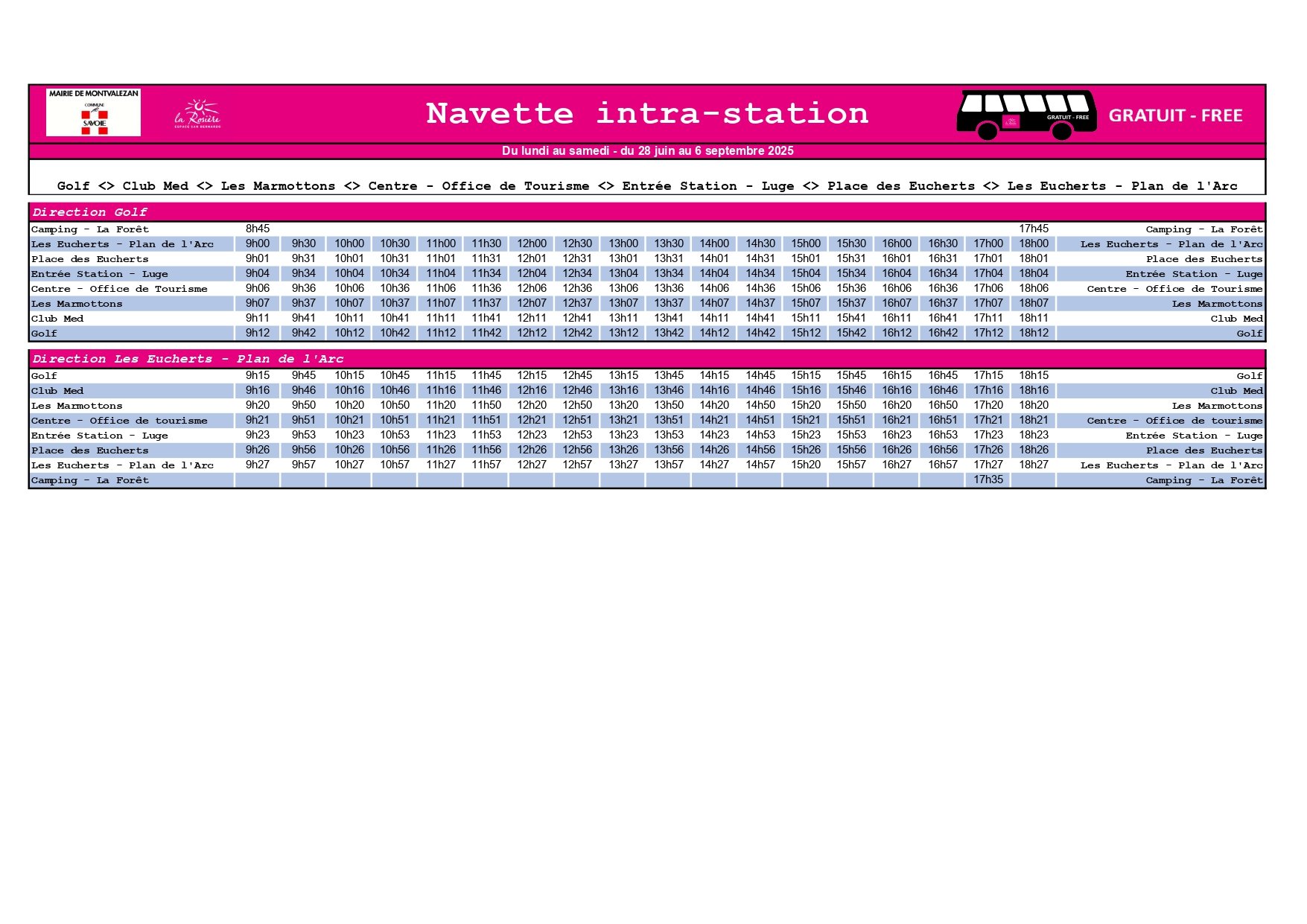Click the 16h11 cell

(897, 318)
